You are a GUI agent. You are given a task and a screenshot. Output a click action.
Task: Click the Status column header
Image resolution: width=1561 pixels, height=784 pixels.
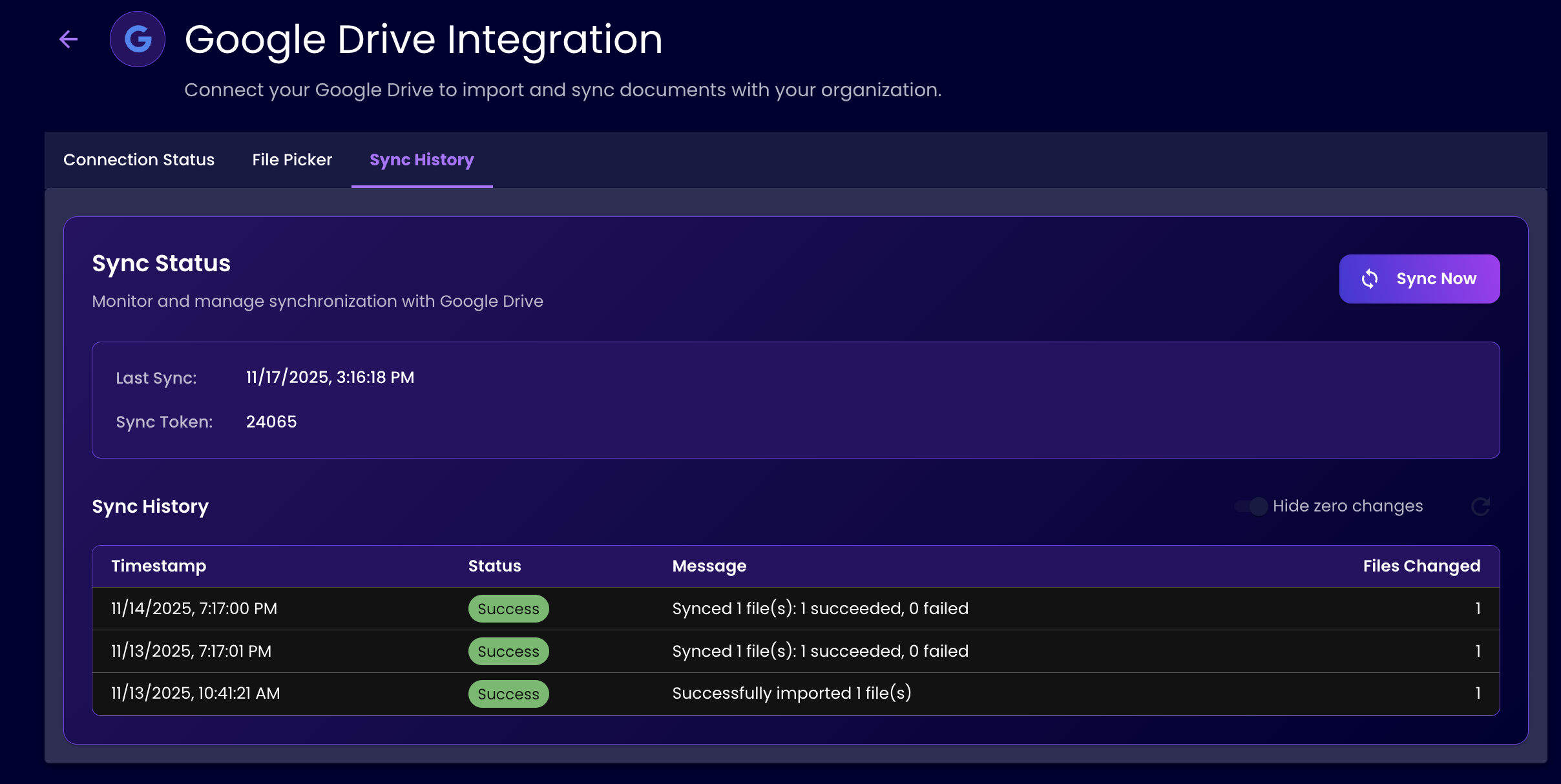(x=494, y=566)
